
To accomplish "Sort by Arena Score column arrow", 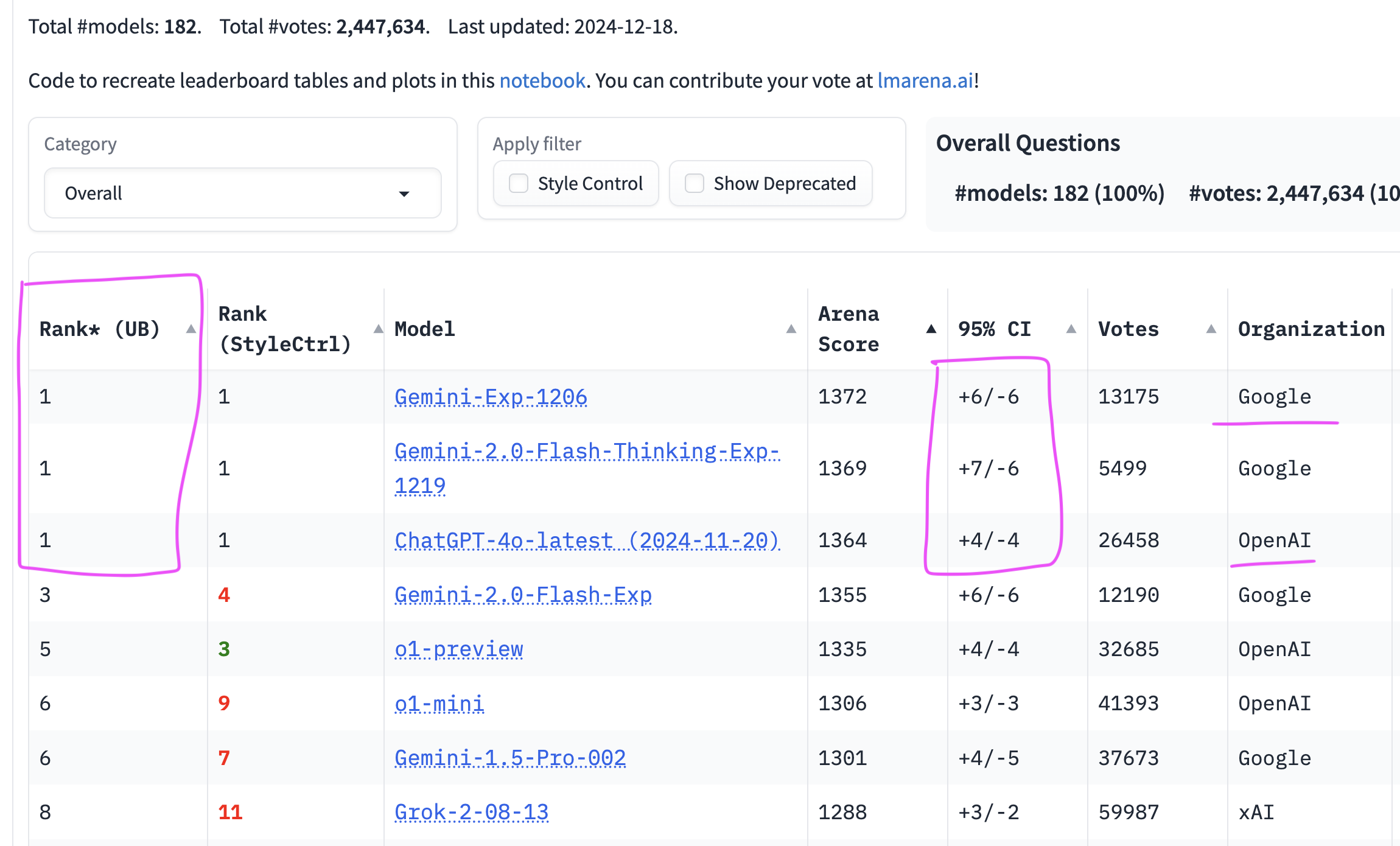I will point(931,329).
